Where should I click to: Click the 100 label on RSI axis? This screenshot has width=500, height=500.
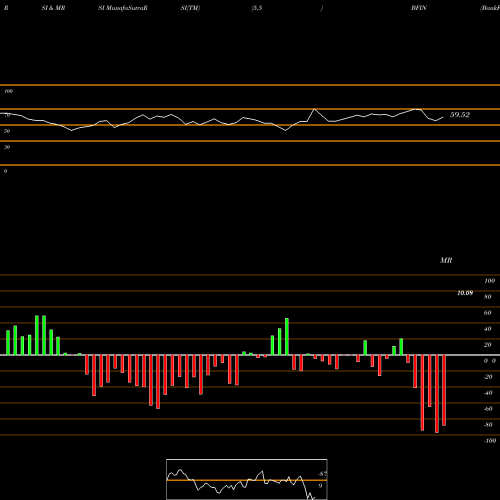8,91
